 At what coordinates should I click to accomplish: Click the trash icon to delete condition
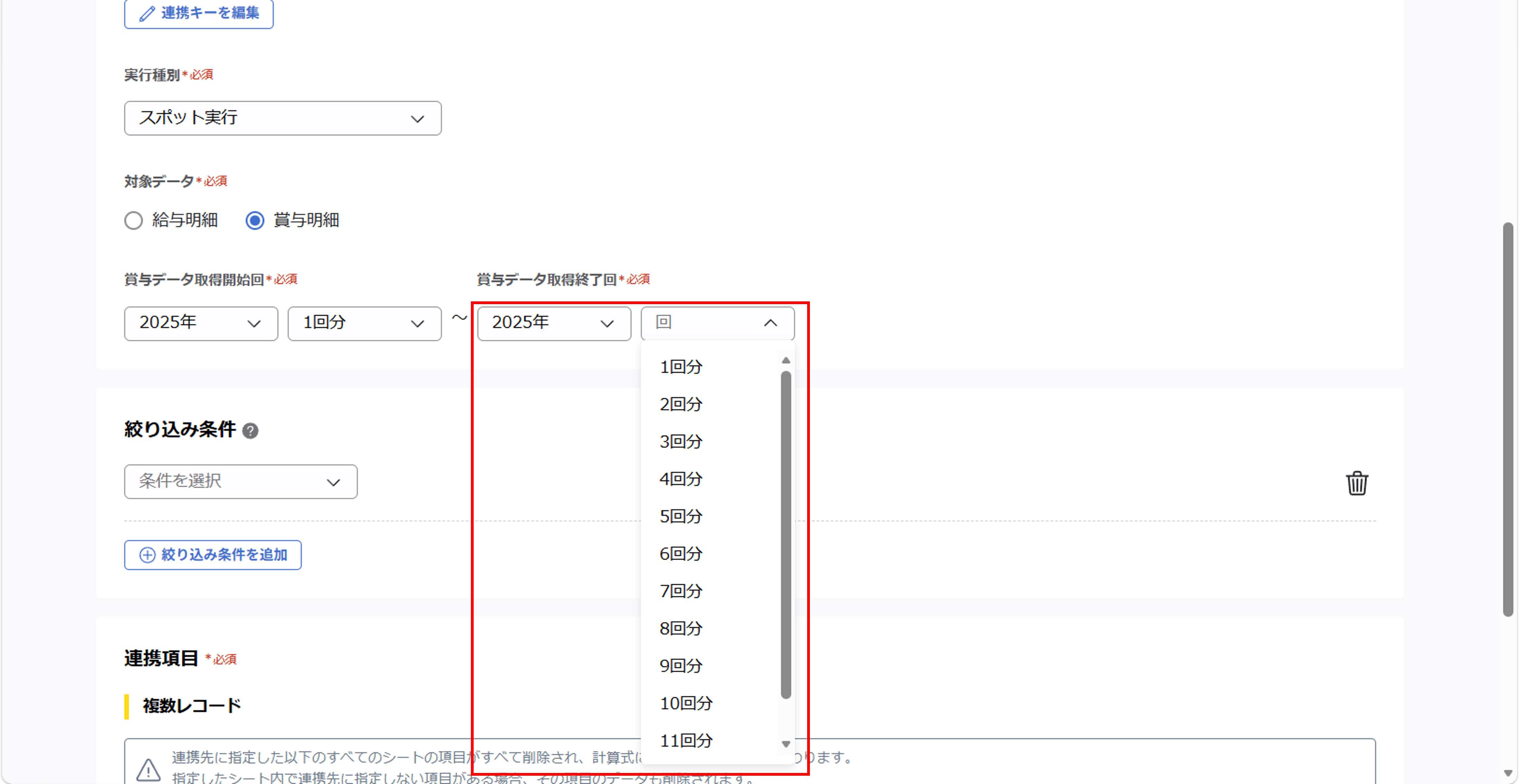point(1357,483)
